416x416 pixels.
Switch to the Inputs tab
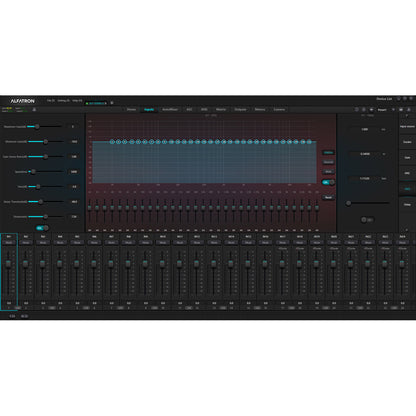tap(149, 109)
